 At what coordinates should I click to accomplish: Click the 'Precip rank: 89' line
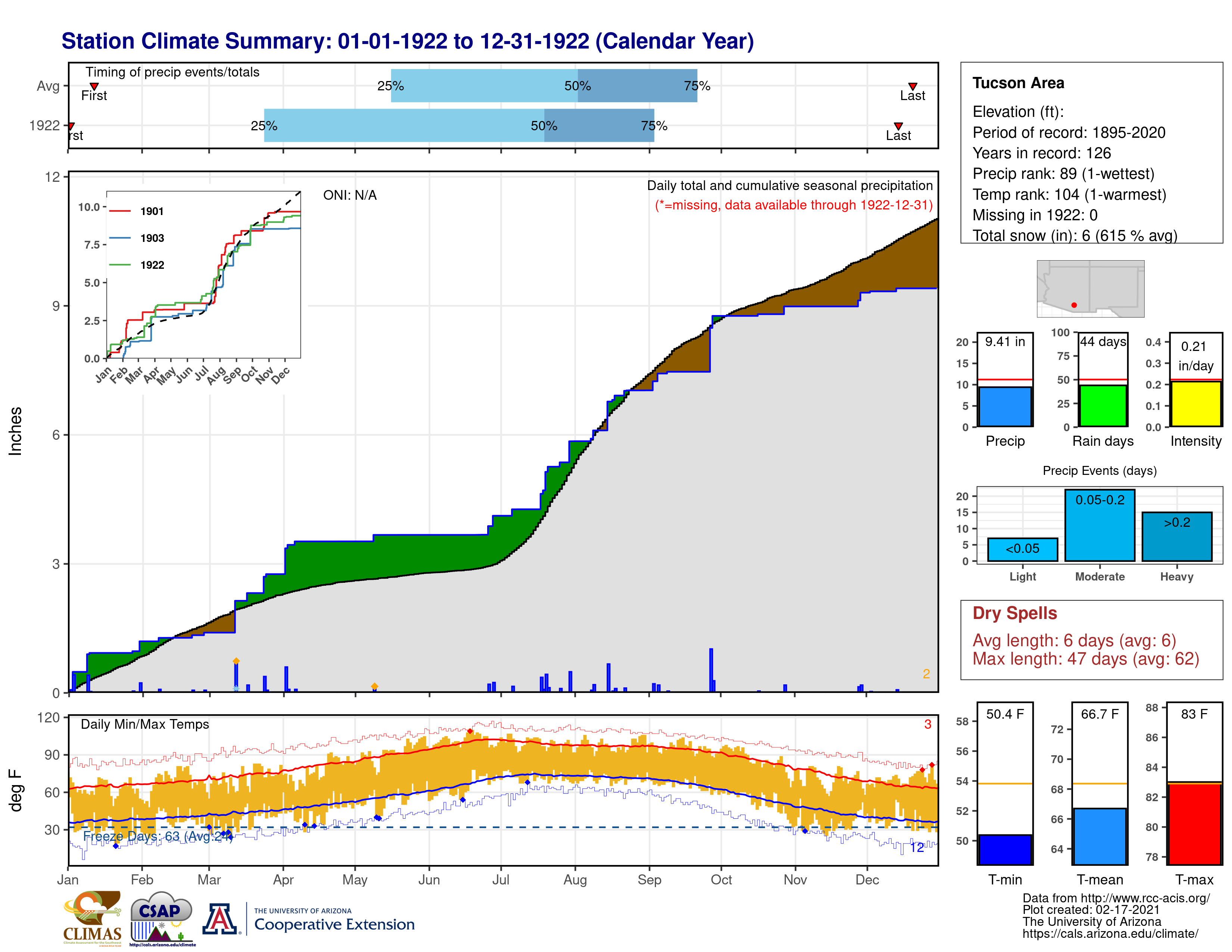[1063, 174]
